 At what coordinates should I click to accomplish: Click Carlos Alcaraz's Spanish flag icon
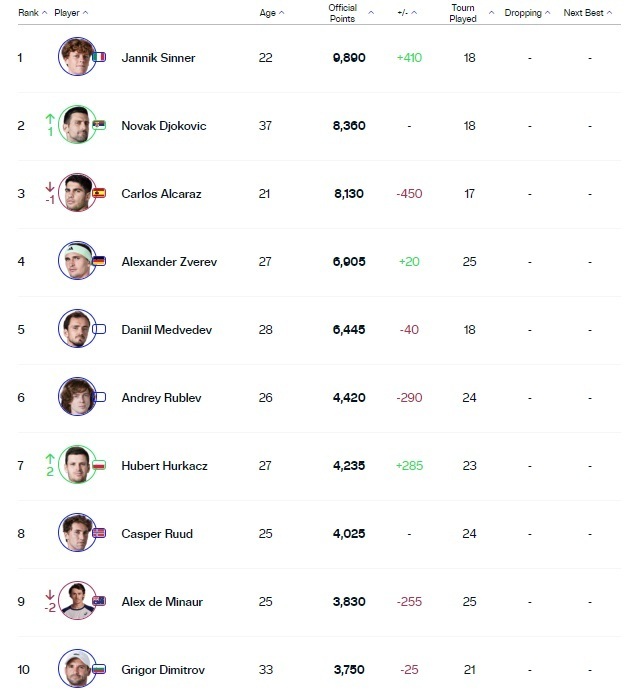98,193
